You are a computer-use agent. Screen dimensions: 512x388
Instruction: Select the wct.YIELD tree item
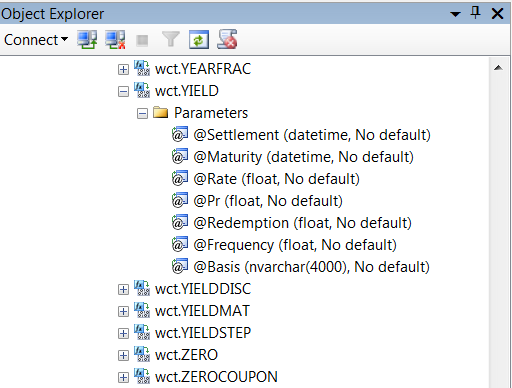click(187, 91)
